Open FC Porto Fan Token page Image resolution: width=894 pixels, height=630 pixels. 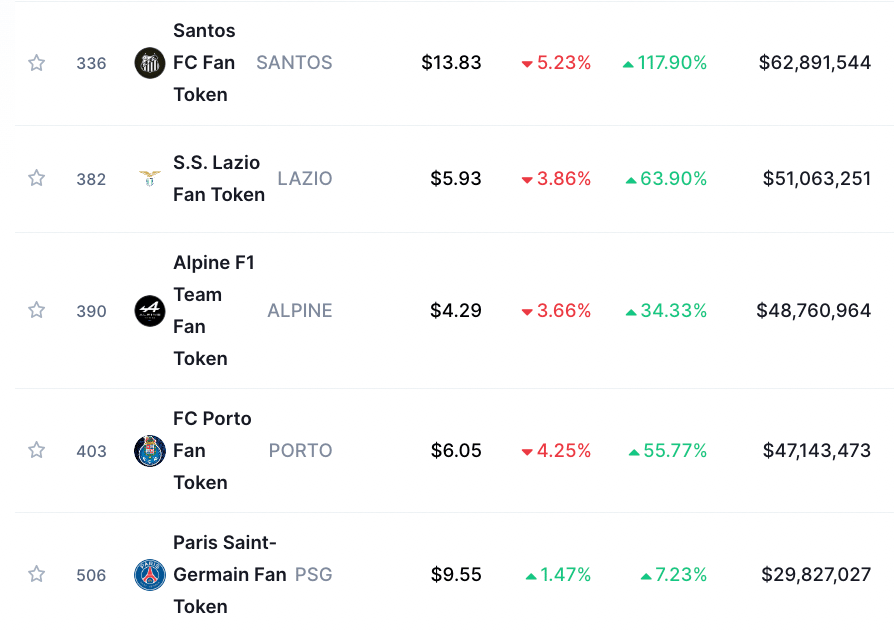click(x=212, y=450)
